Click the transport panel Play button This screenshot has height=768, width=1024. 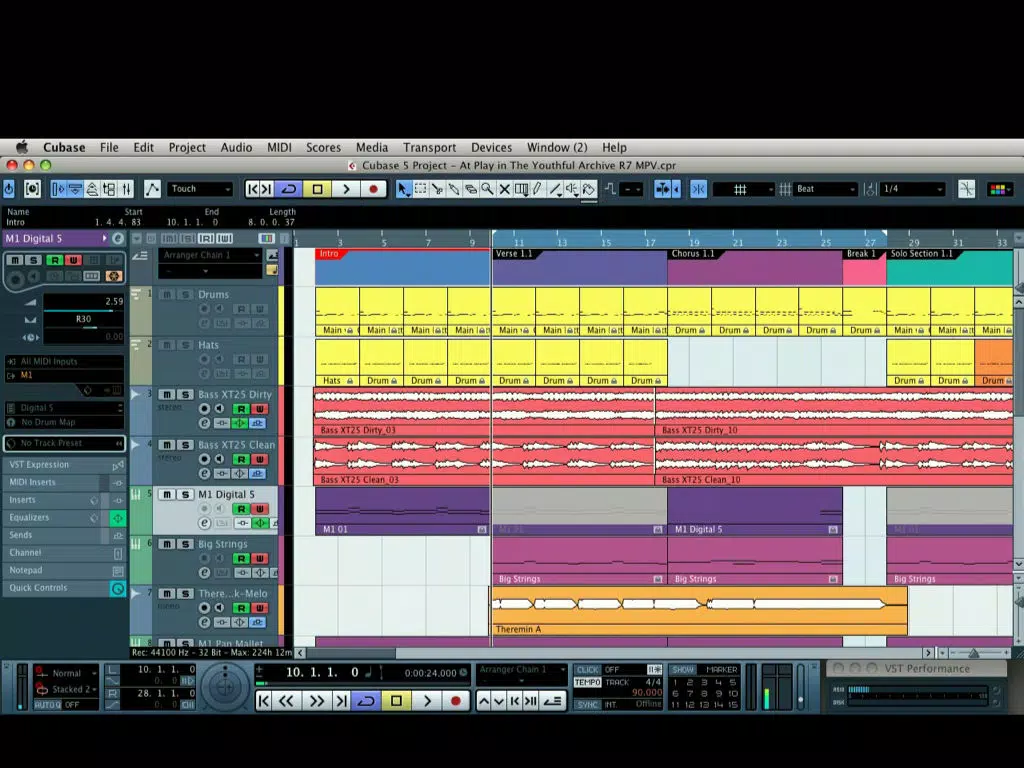click(427, 701)
